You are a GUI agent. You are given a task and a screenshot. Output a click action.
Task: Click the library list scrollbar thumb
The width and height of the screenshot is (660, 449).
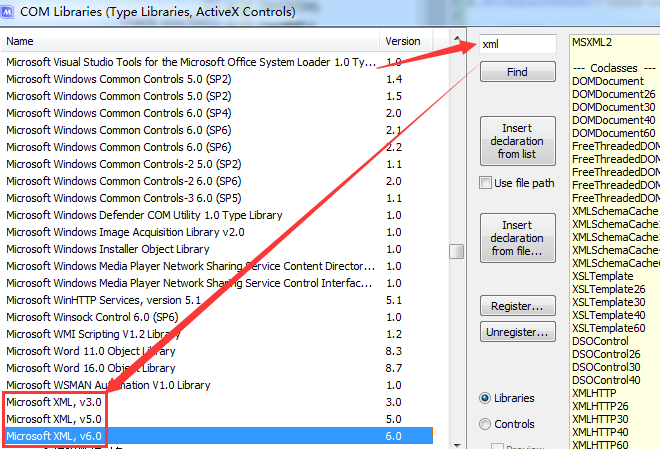(457, 252)
